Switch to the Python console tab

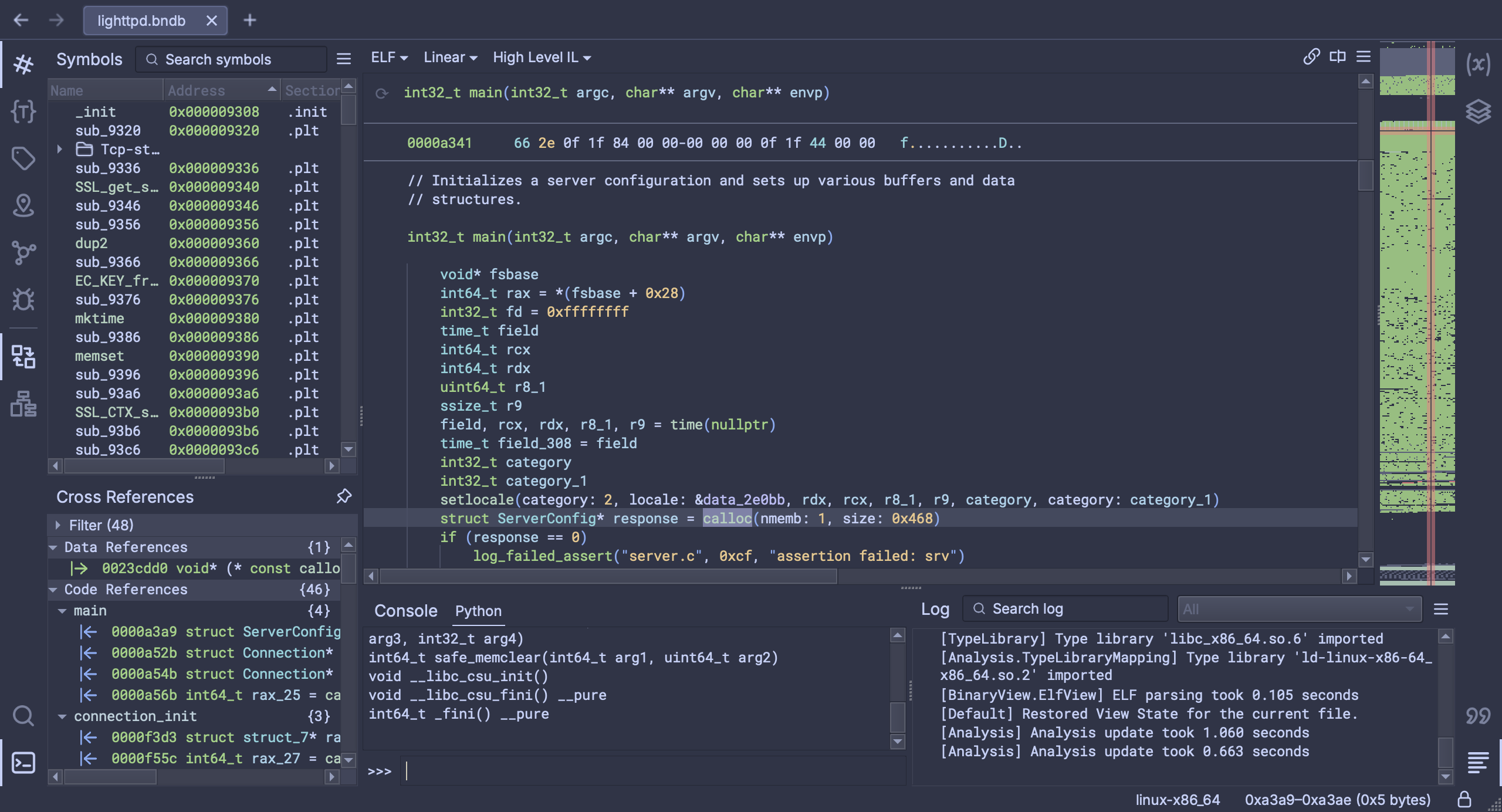477,609
